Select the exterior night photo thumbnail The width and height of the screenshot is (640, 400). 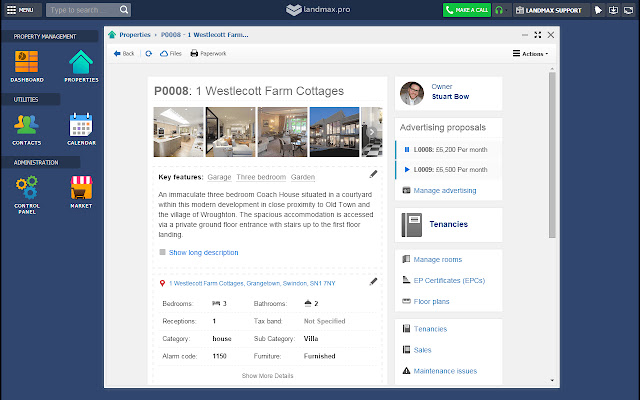(x=335, y=132)
